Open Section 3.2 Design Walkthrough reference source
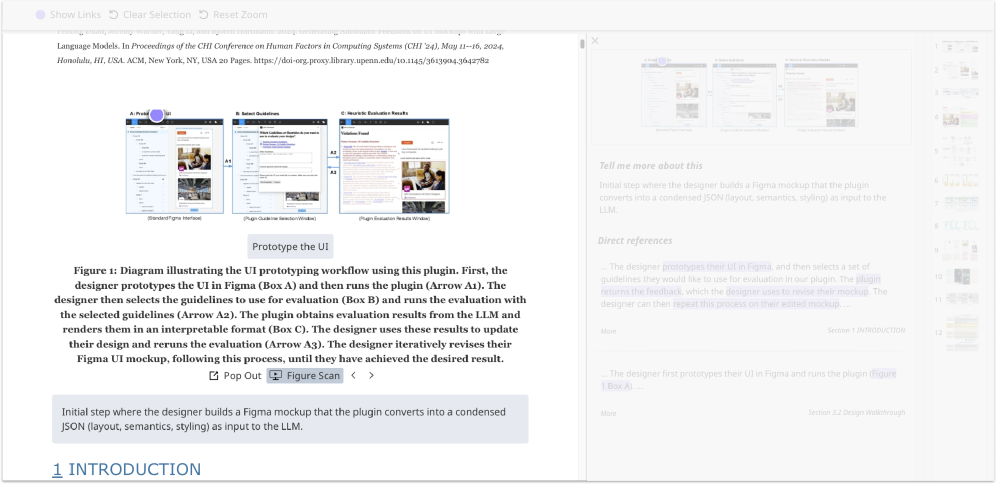 [856, 412]
